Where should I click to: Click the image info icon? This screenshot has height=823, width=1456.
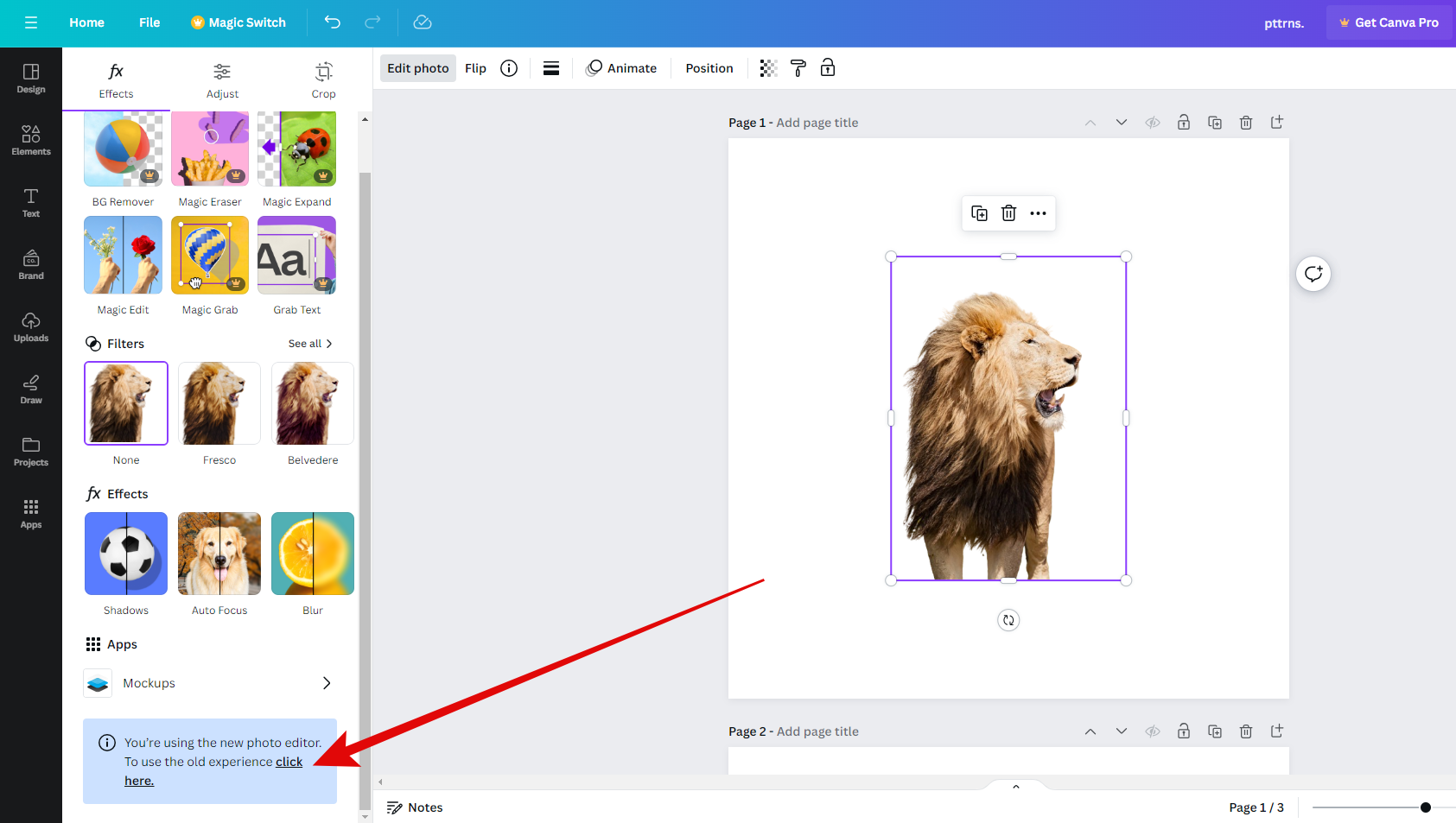coord(509,68)
